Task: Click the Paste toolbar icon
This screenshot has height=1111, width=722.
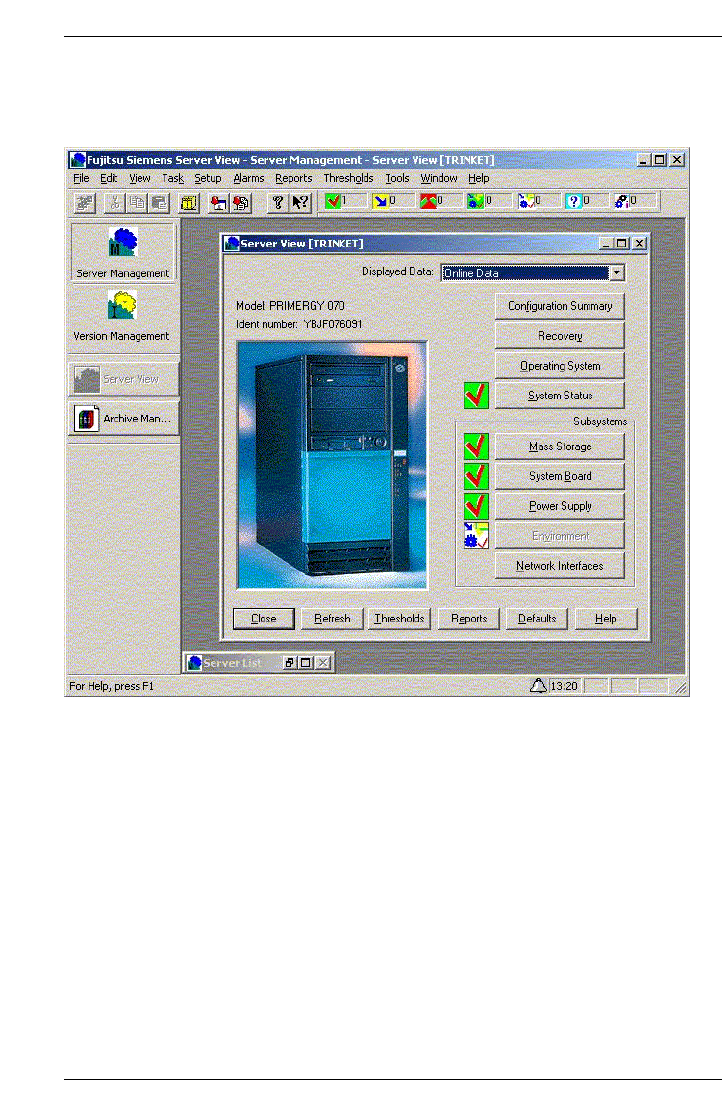Action: click(x=159, y=203)
